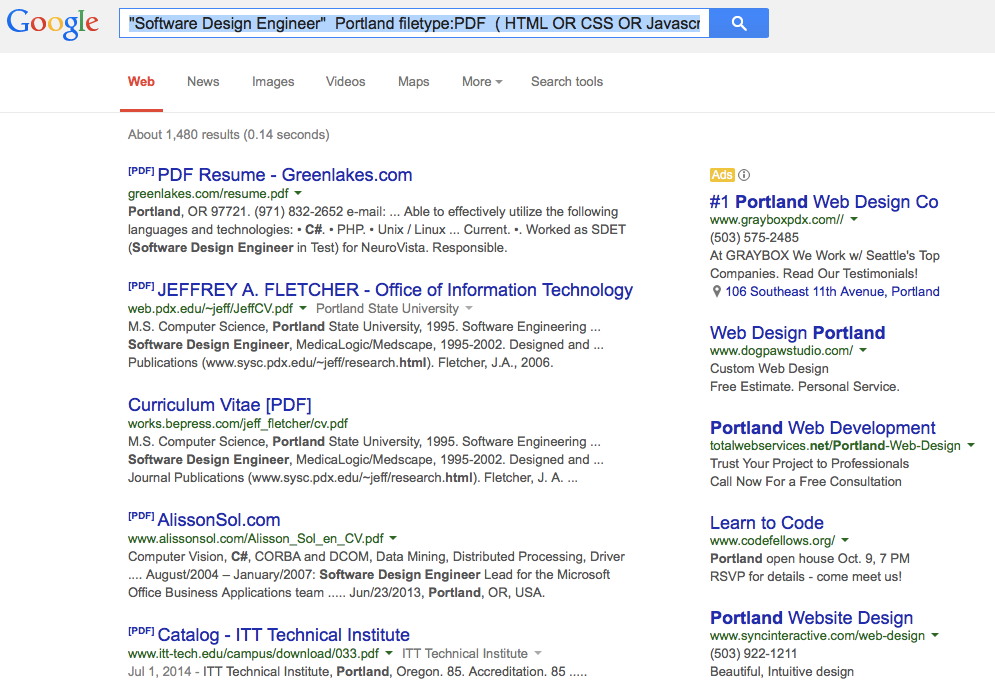Image resolution: width=995 pixels, height=680 pixels.
Task: Expand arrow next to totalwebservices.net URL
Action: pos(971,445)
